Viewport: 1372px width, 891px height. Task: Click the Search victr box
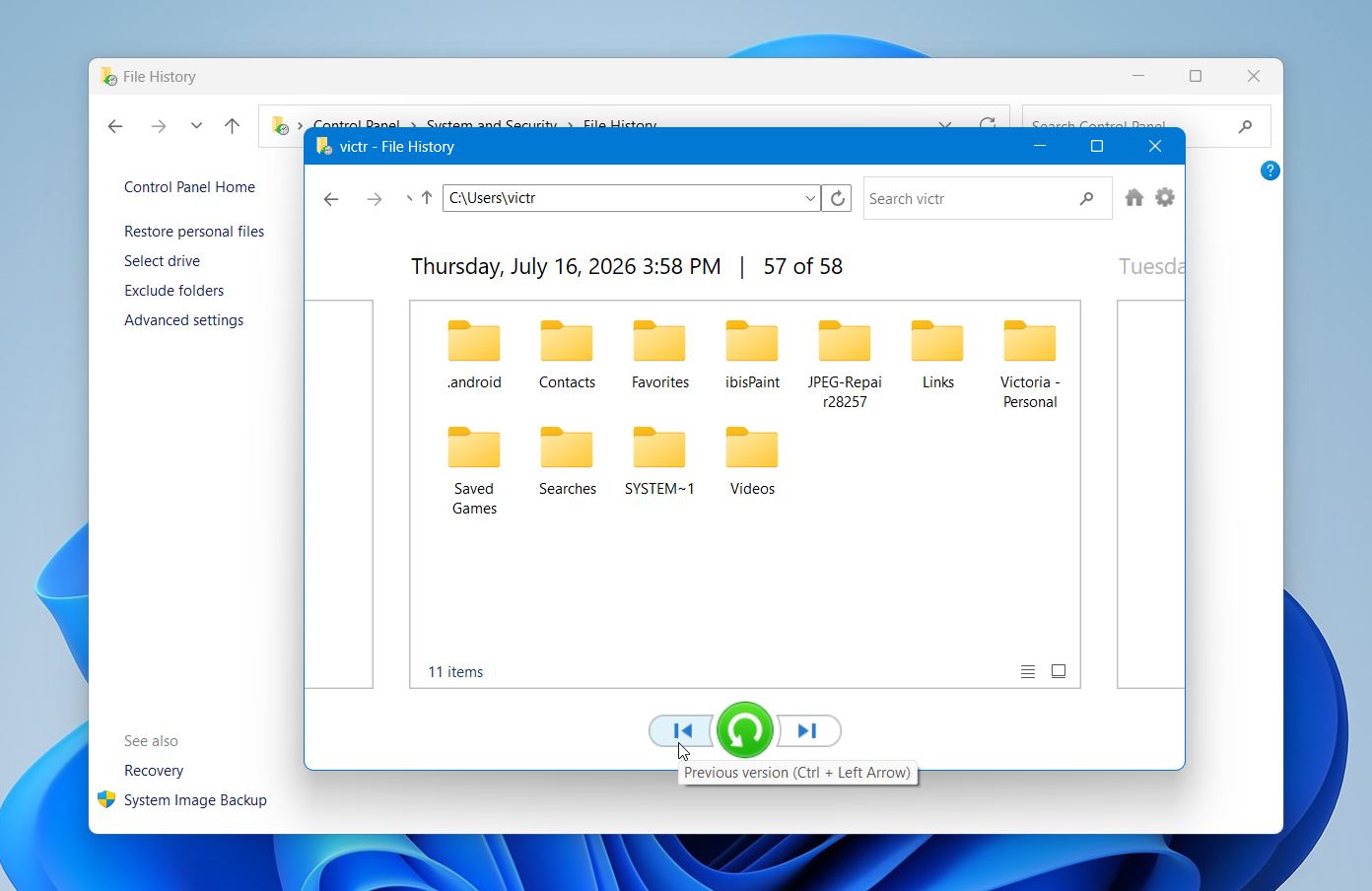point(988,198)
